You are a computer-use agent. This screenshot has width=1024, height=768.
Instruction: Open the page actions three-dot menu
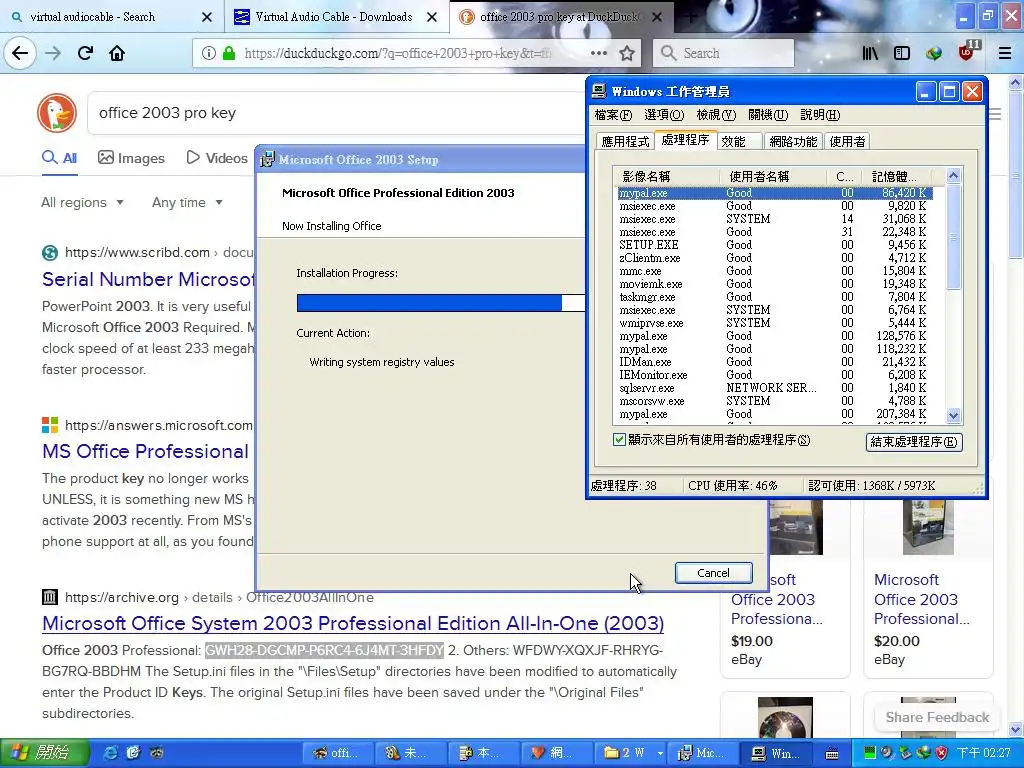tap(598, 53)
